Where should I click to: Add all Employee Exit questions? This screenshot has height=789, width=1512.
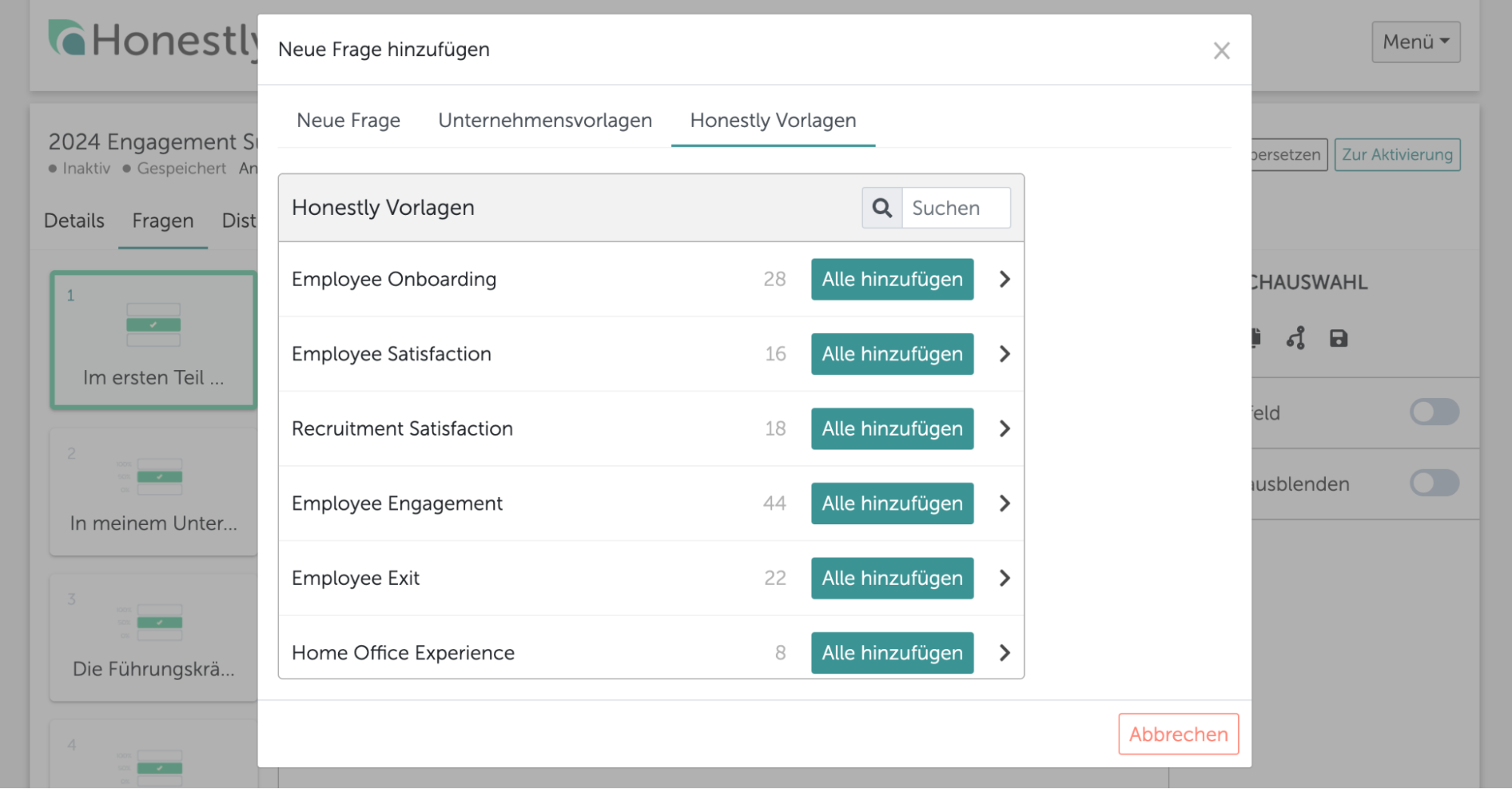click(x=892, y=578)
